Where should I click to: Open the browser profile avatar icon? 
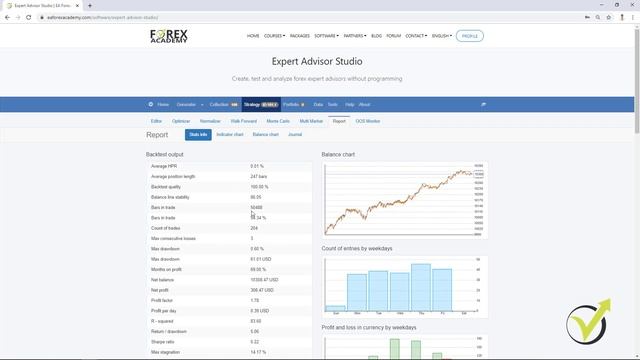(622, 18)
